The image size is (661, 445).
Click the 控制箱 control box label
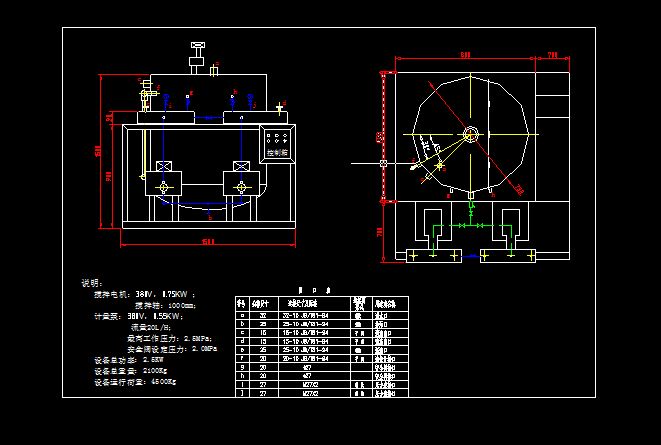tap(277, 153)
